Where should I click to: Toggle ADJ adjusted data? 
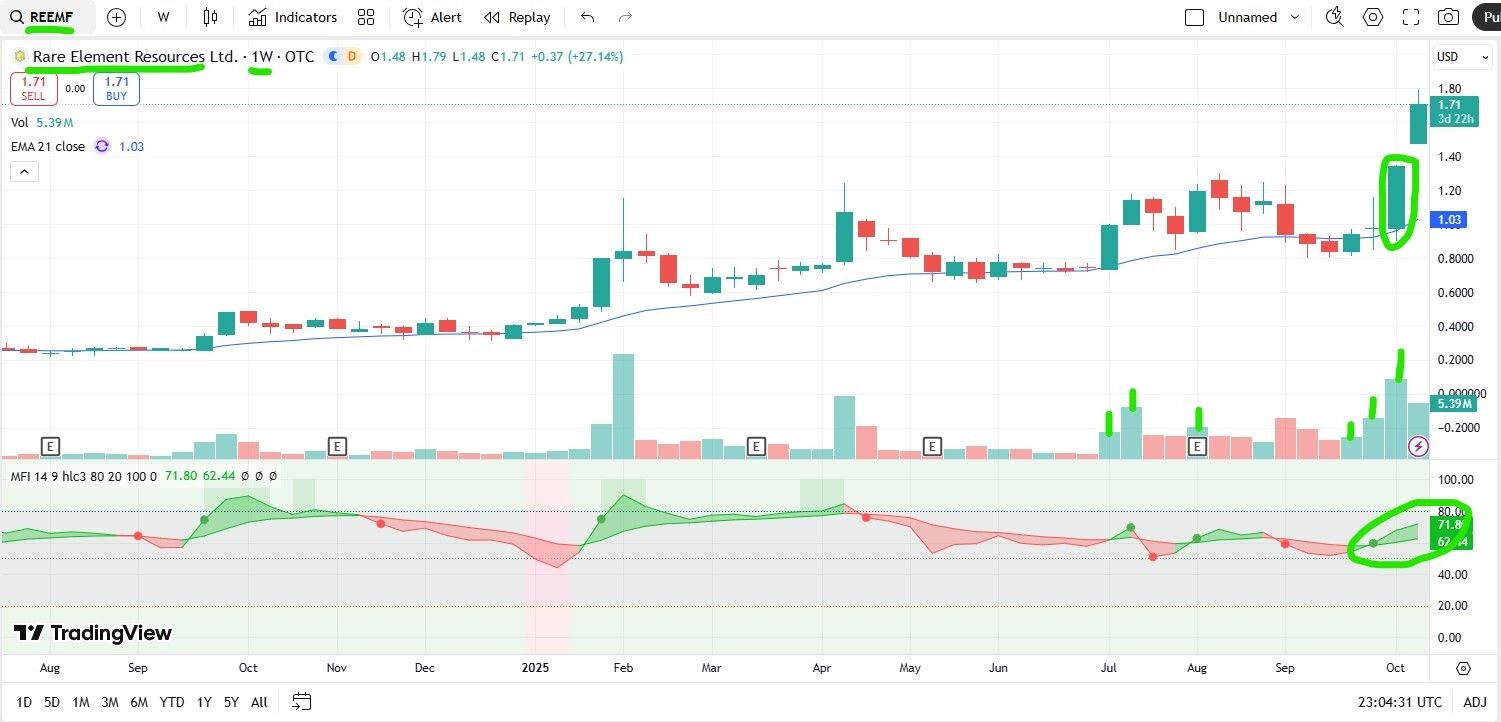[x=1474, y=702]
